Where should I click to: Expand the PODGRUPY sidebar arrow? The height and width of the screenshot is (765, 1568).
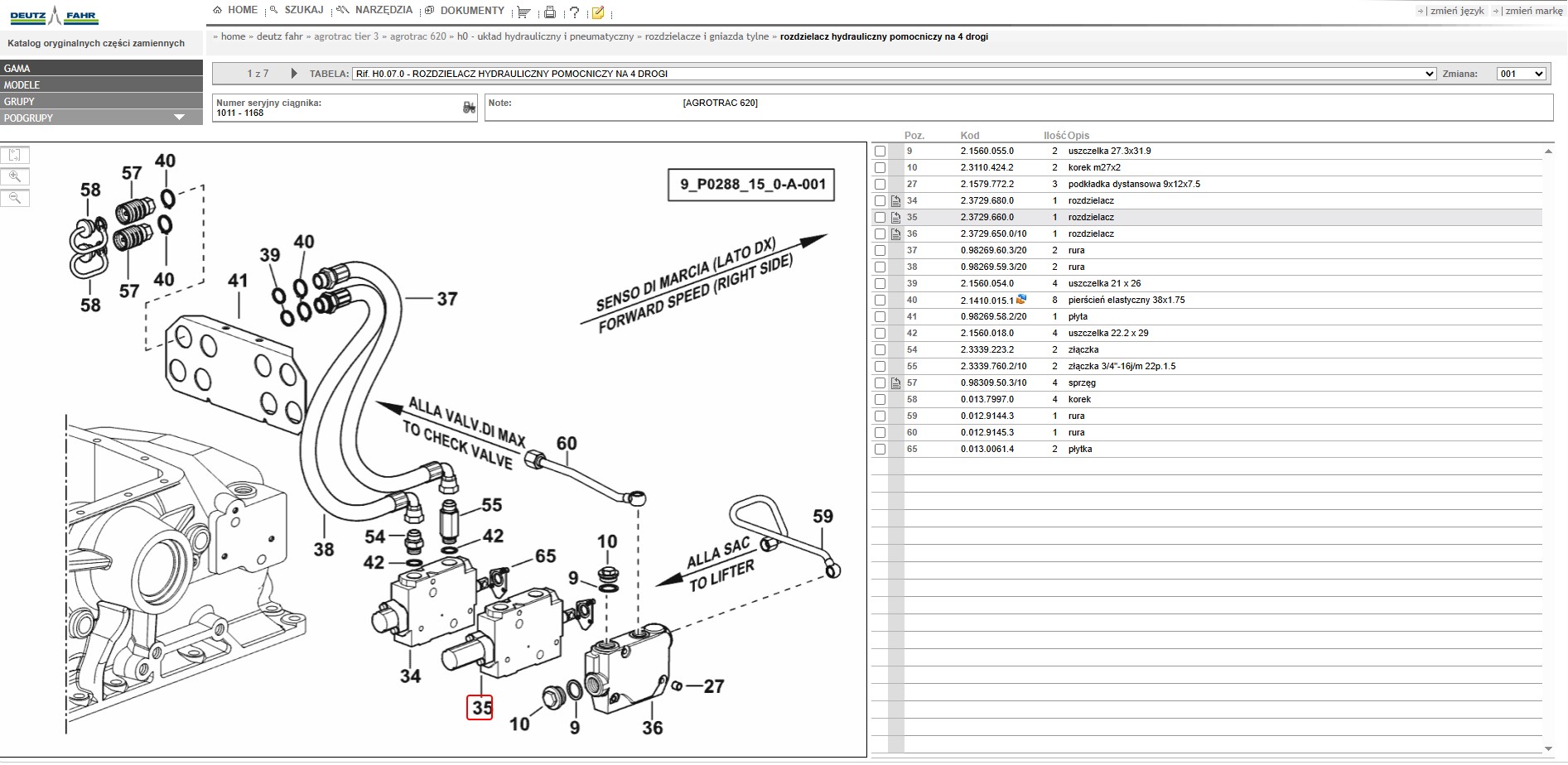click(179, 118)
